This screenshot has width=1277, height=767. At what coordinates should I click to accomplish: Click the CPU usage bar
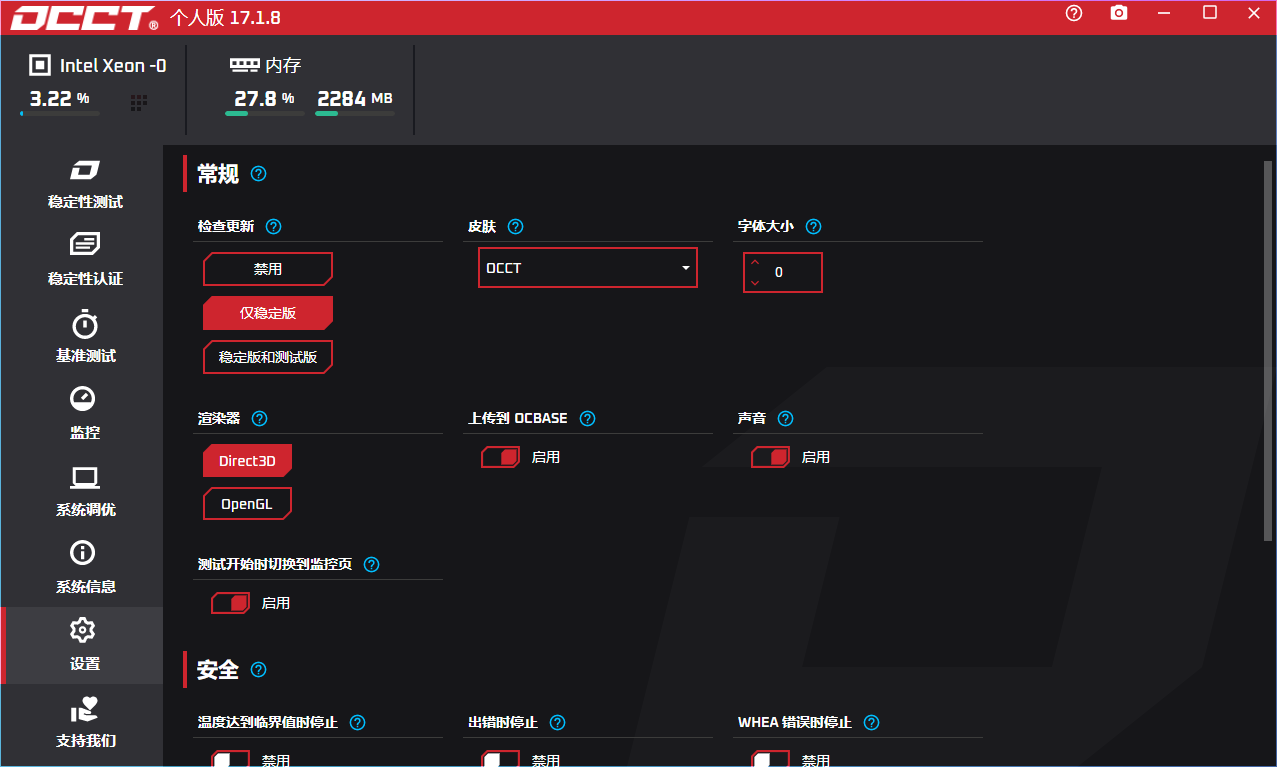pos(60,114)
